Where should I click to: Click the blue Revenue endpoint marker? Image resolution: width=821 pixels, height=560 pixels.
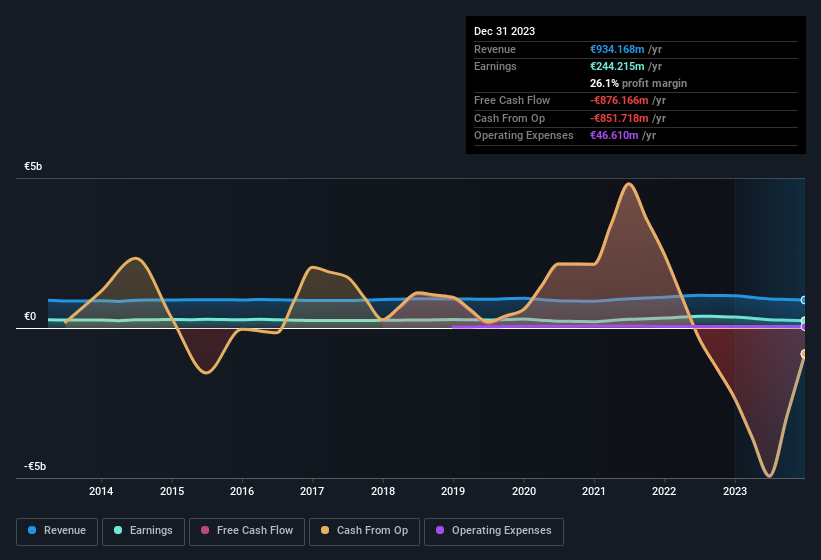click(x=803, y=300)
